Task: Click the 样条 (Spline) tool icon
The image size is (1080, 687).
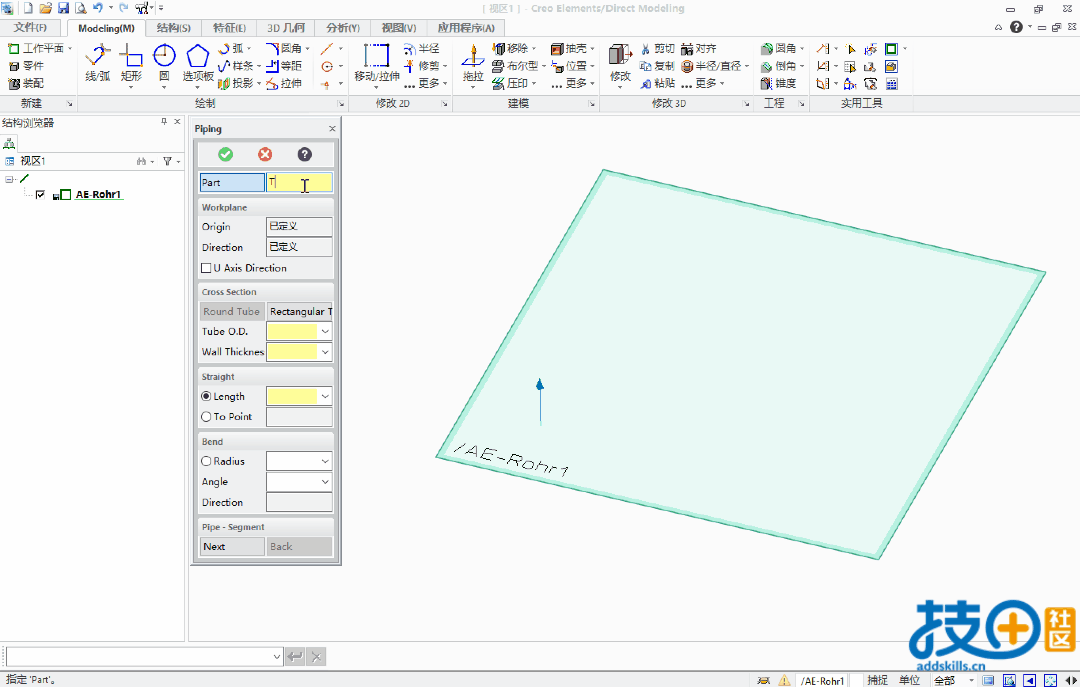Action: tap(236, 66)
